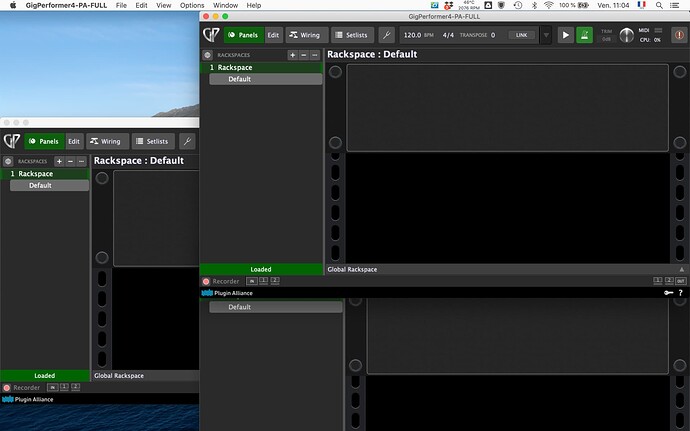Select Default variation in back window

49,186
